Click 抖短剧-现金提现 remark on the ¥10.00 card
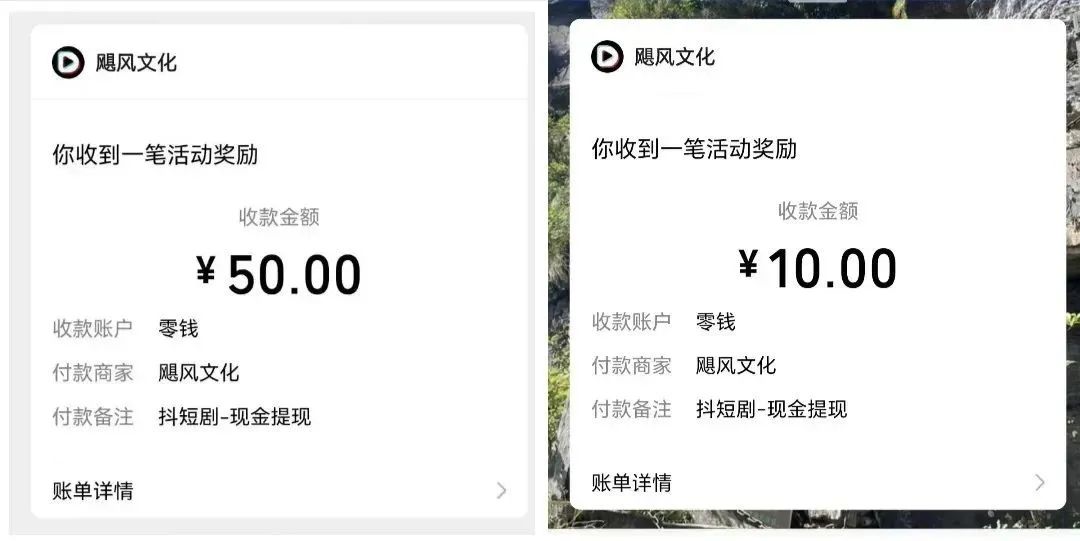The image size is (1080, 541). pos(772,408)
